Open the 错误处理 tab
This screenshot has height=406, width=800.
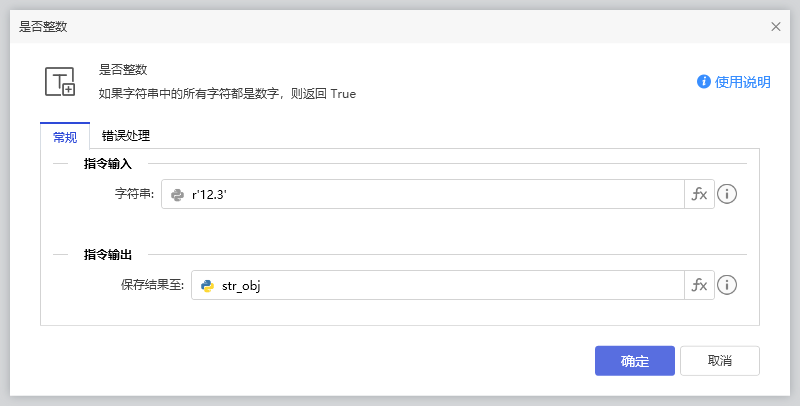pyautogui.click(x=126, y=136)
